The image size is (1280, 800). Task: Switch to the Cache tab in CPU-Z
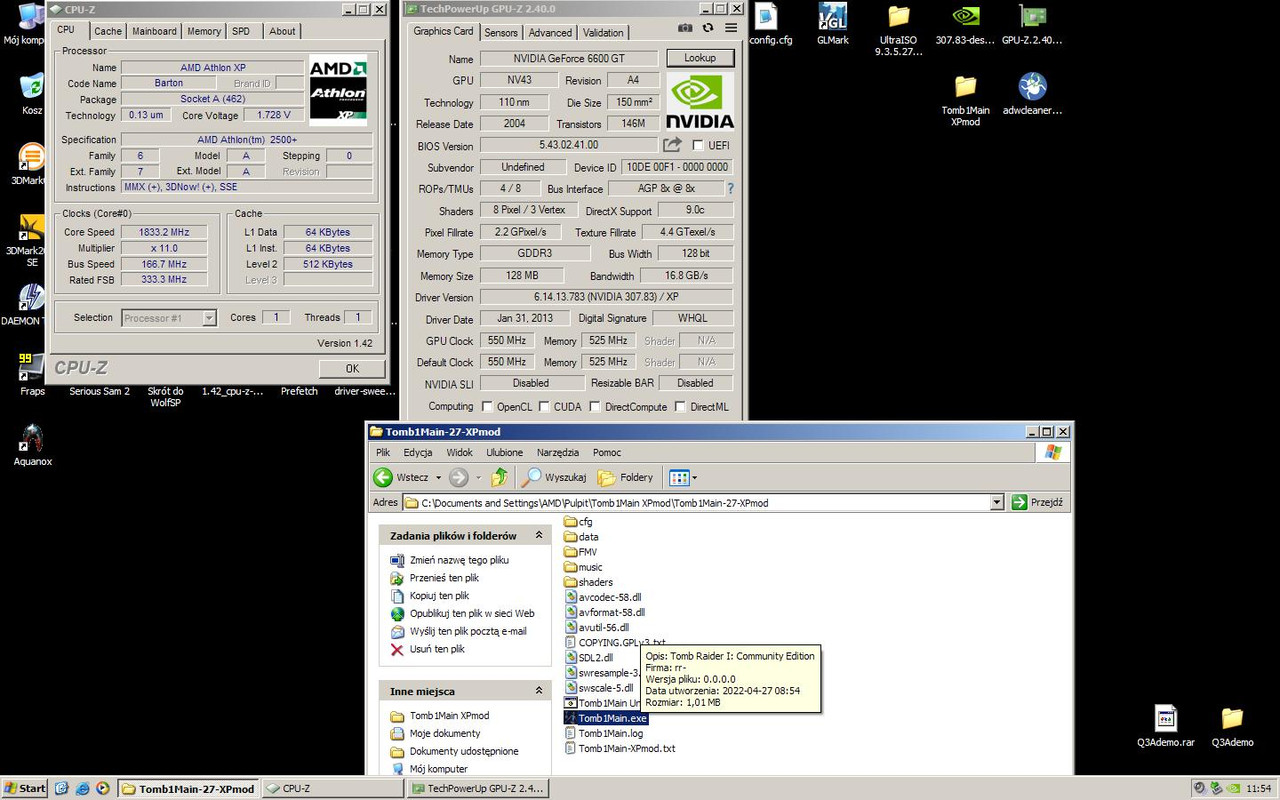click(x=108, y=31)
